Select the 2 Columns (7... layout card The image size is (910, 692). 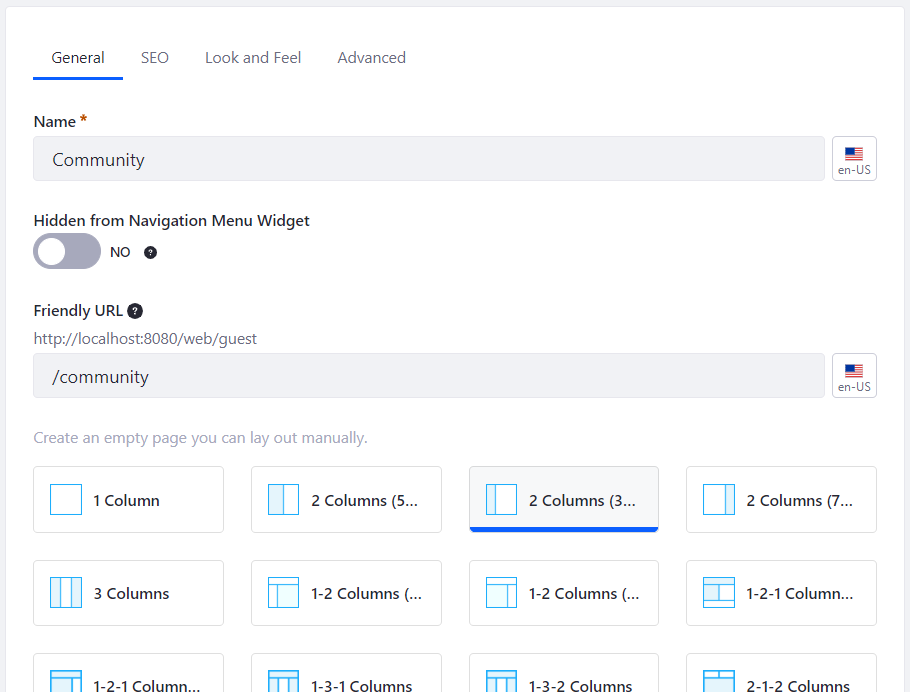[x=781, y=500]
